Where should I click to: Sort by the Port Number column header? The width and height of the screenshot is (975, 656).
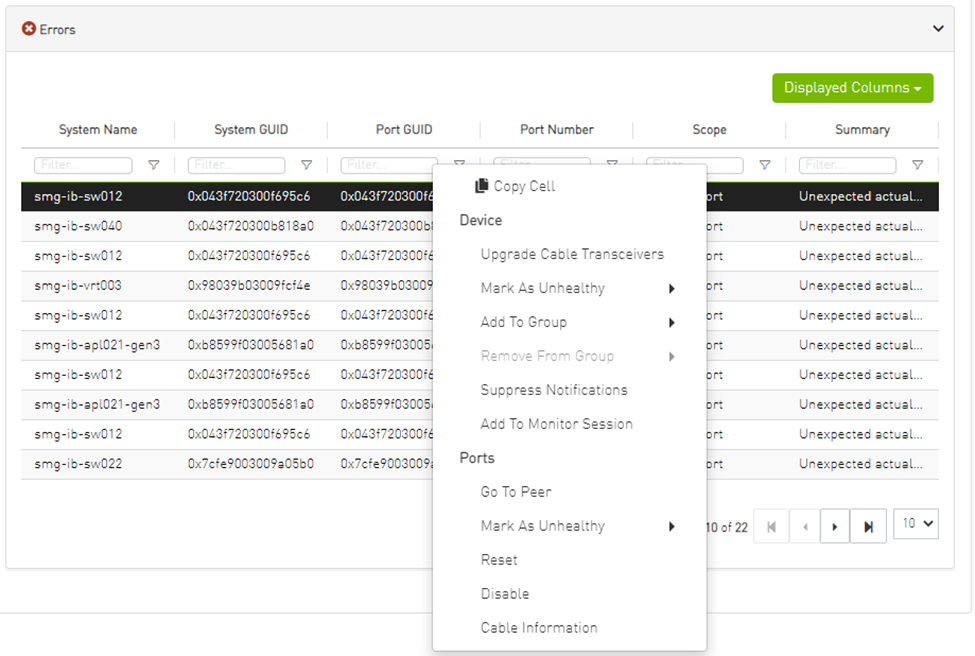[556, 130]
